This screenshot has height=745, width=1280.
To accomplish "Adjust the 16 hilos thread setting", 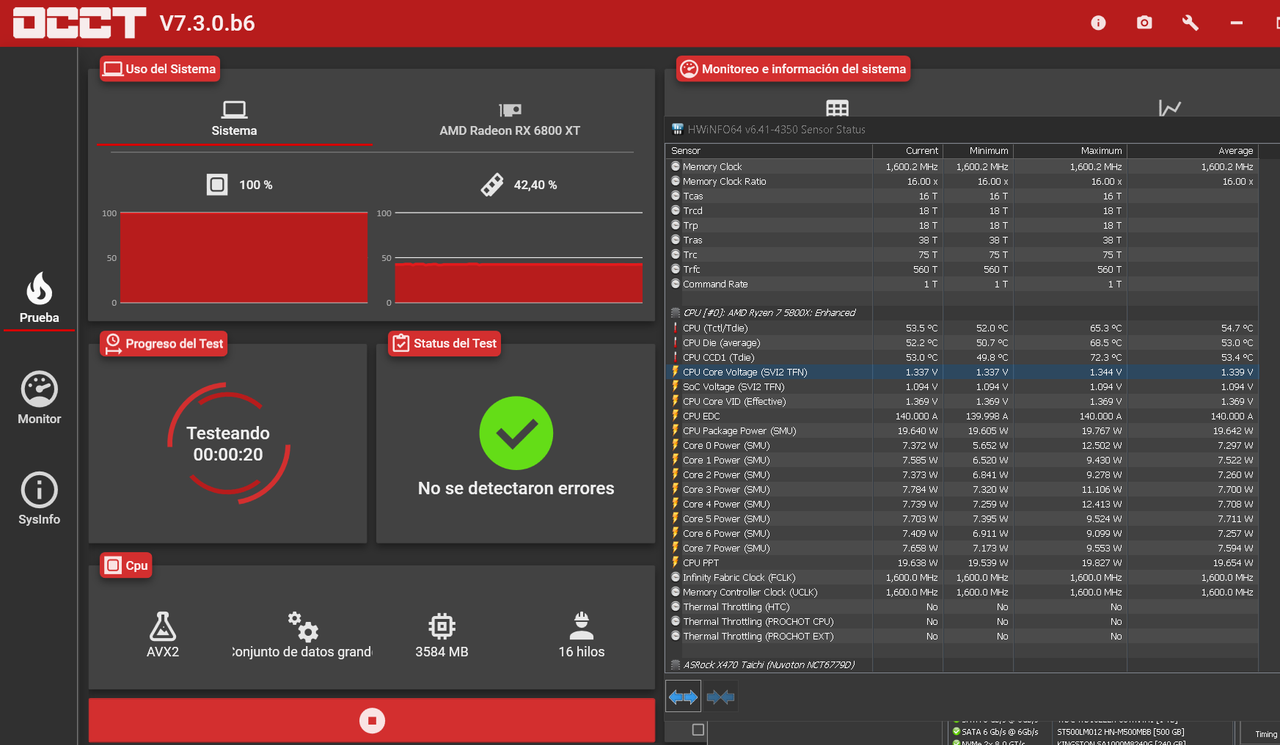I will [x=581, y=635].
